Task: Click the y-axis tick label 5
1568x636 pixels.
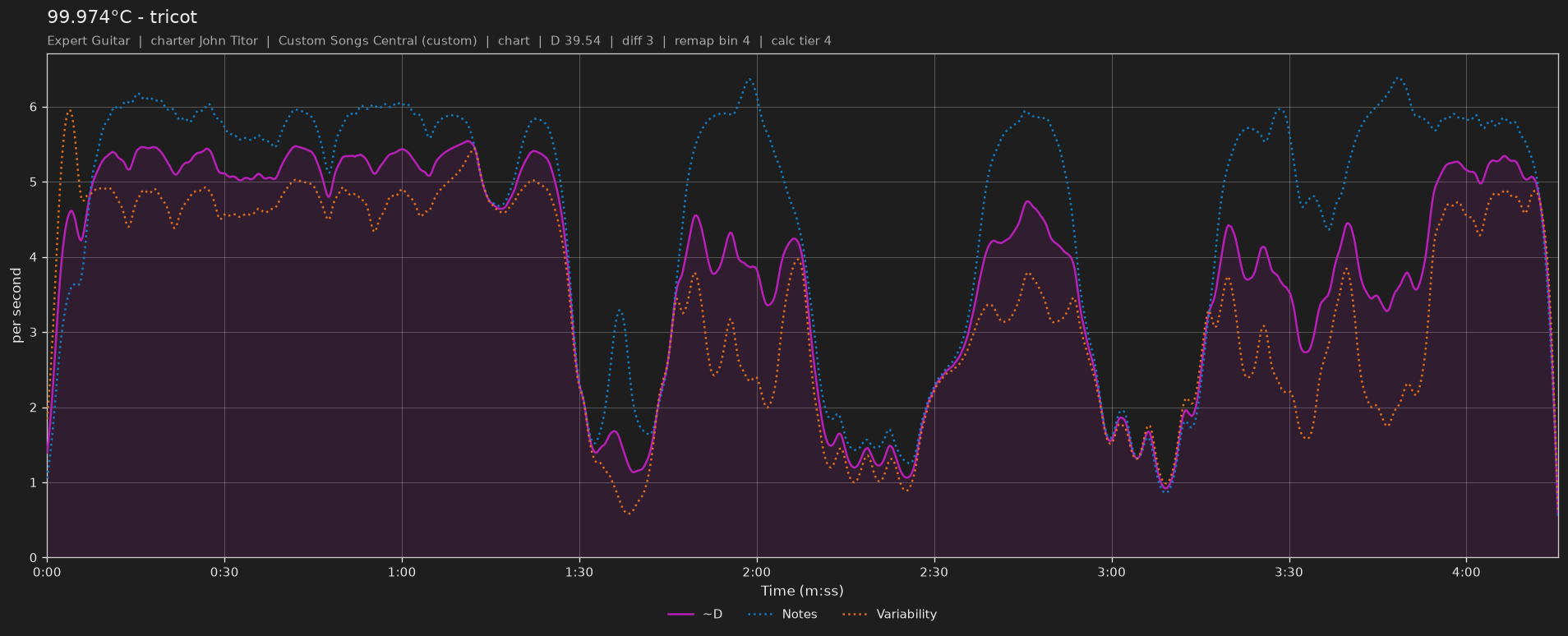Action: (34, 182)
